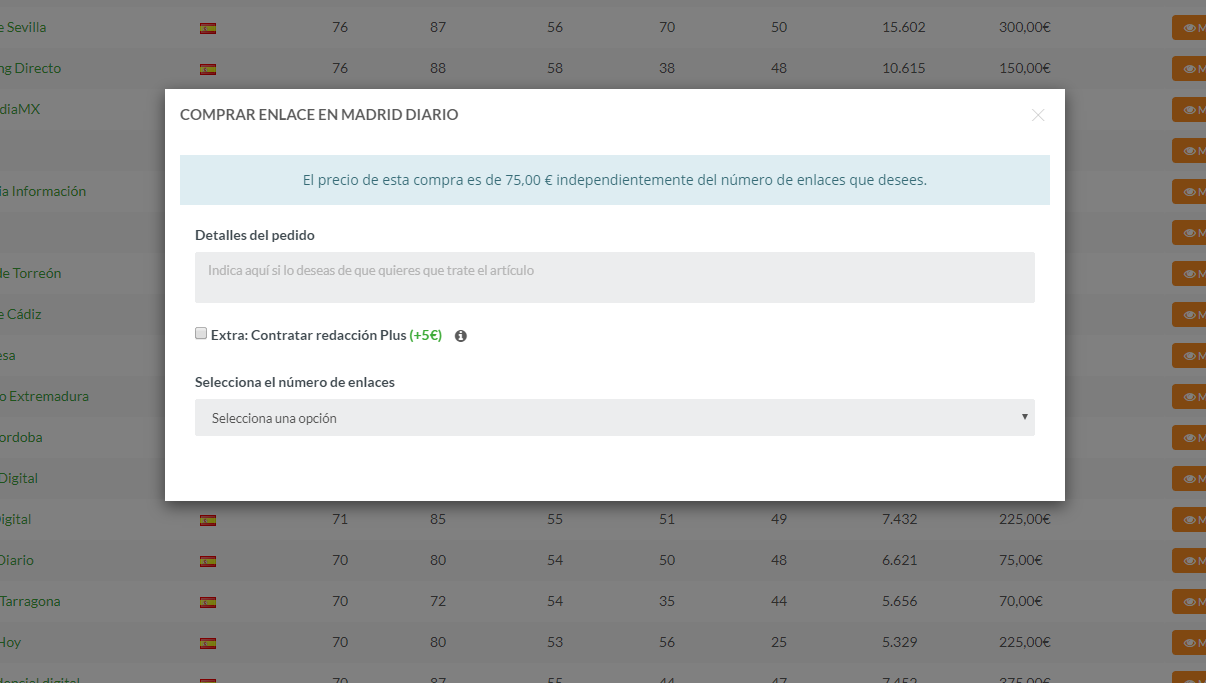
Task: Enable the Contratar redacción Plus checkbox
Action: (201, 334)
